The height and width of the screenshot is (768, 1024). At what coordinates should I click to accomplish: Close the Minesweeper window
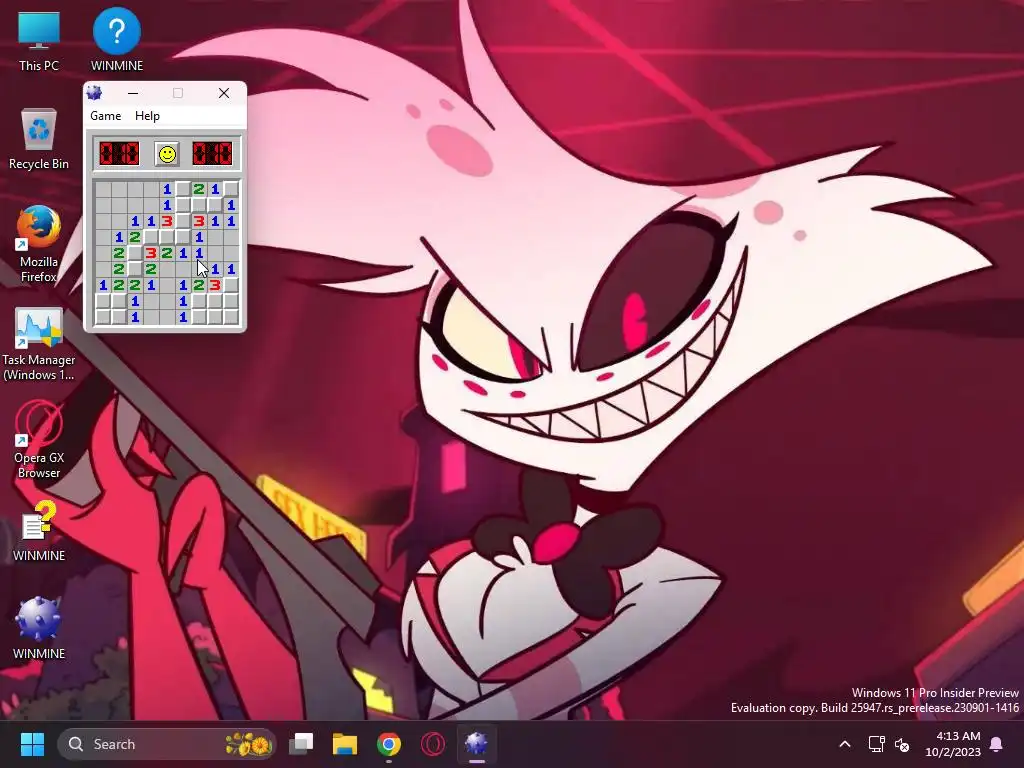223,93
